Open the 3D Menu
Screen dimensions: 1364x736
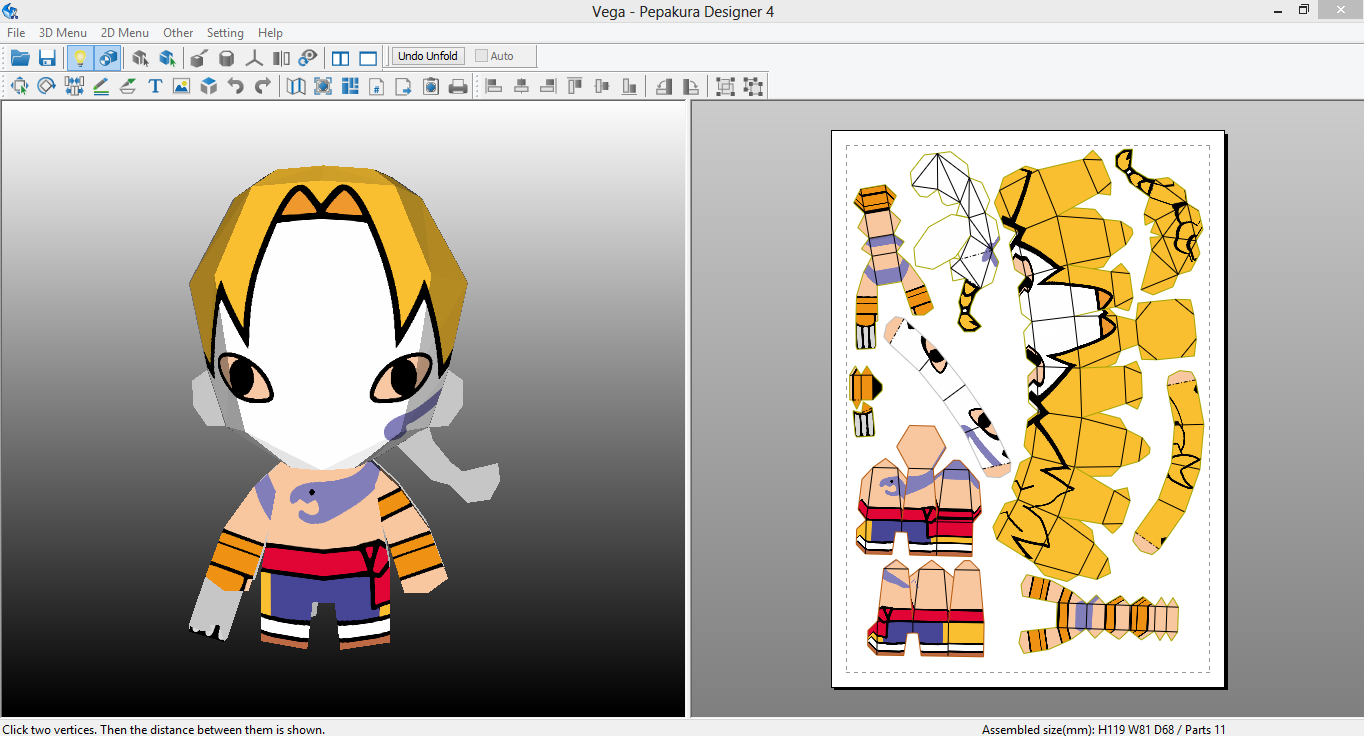63,33
